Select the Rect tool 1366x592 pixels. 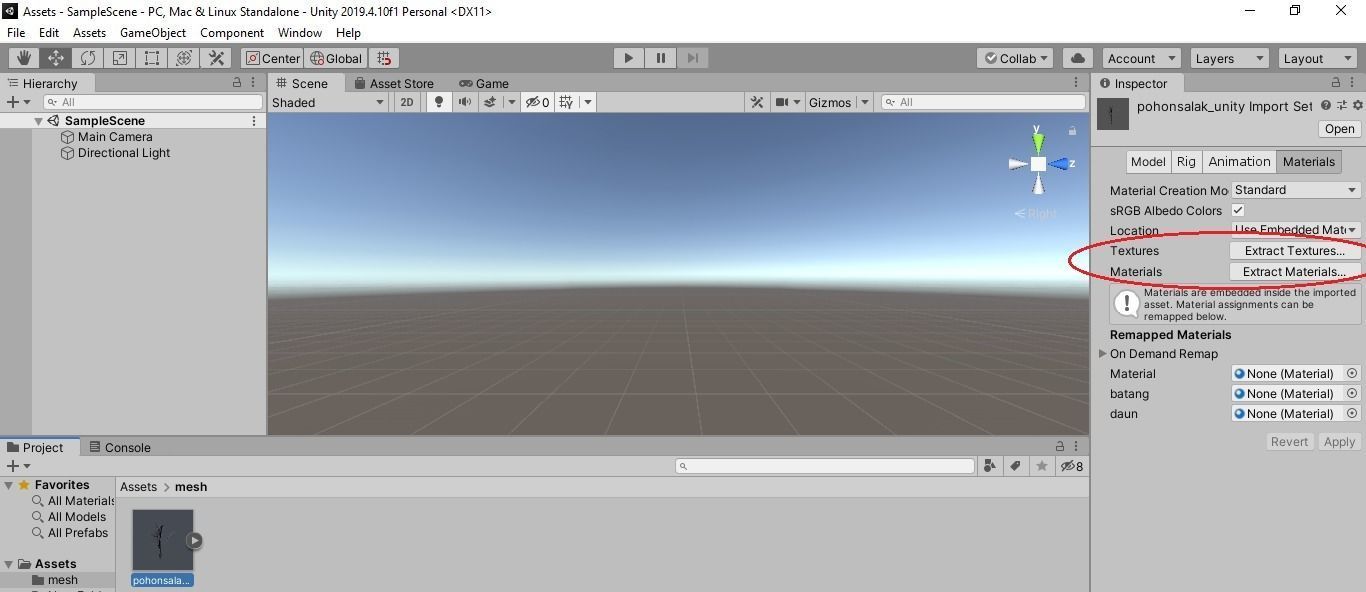point(152,58)
